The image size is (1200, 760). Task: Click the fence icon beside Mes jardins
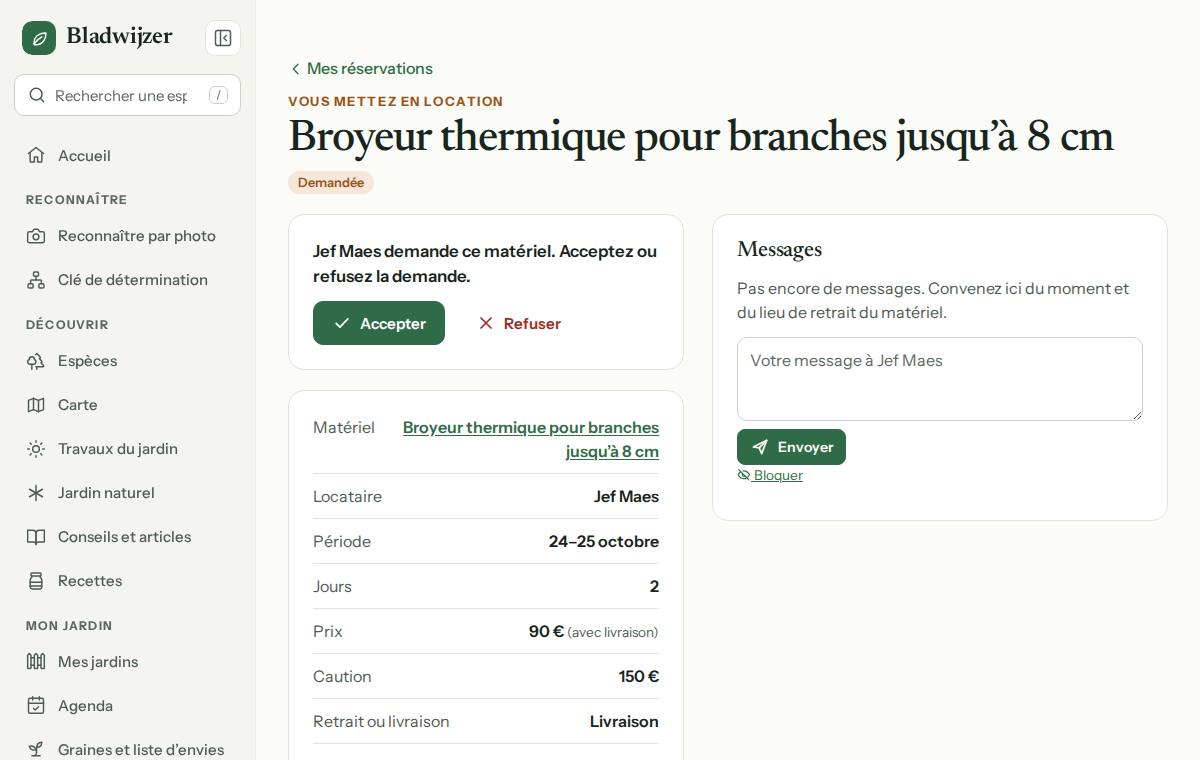click(36, 662)
